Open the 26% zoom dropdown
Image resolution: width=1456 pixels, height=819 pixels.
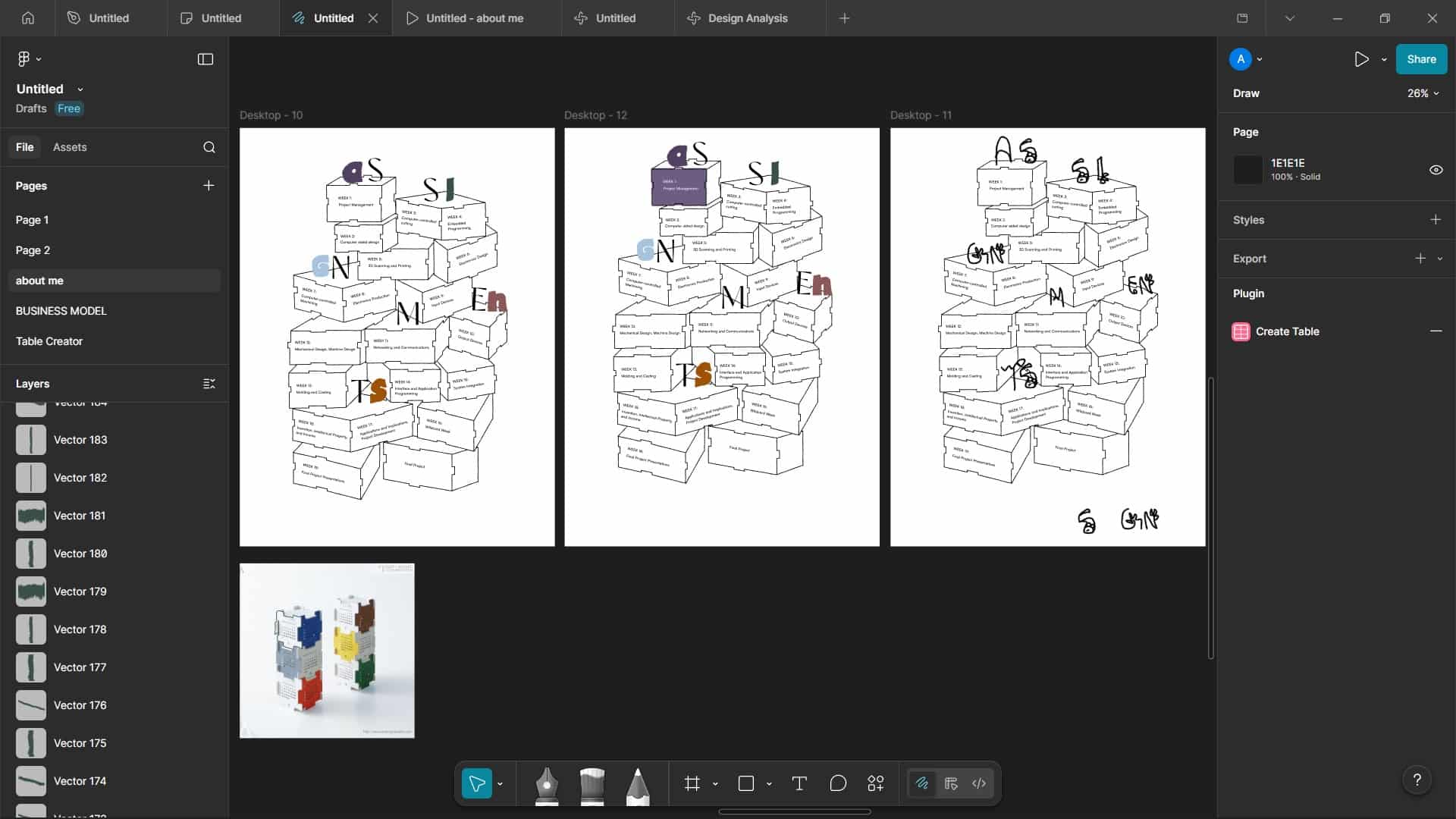[1423, 93]
